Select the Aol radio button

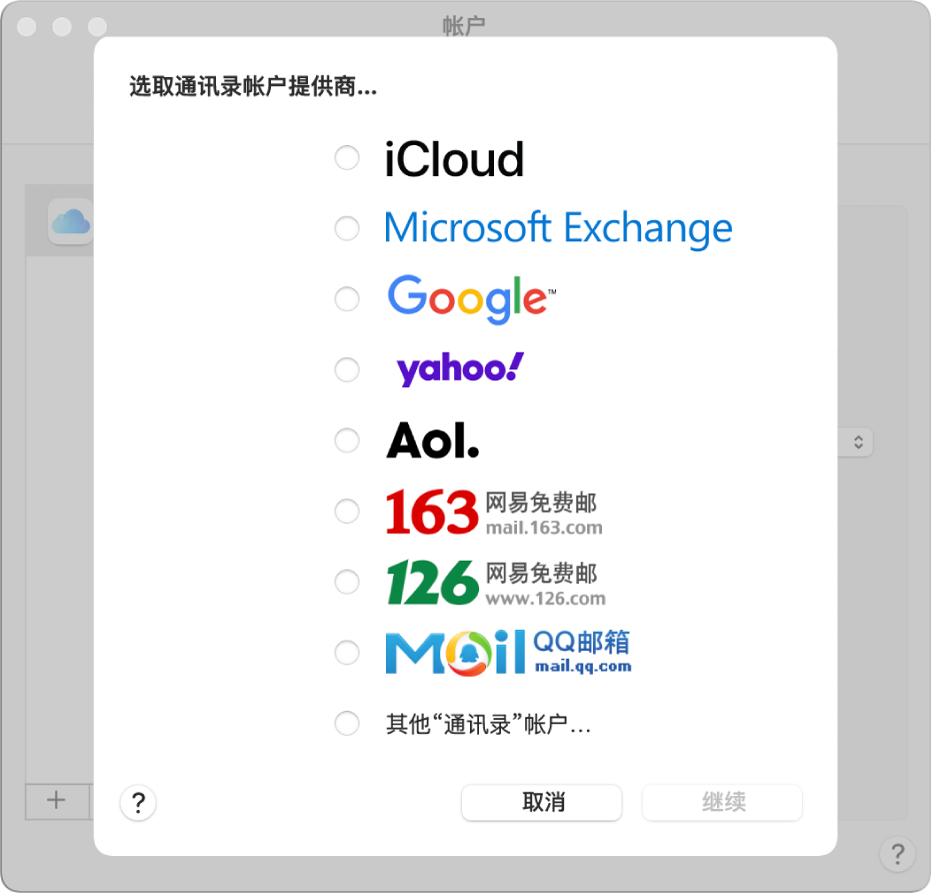tap(347, 440)
